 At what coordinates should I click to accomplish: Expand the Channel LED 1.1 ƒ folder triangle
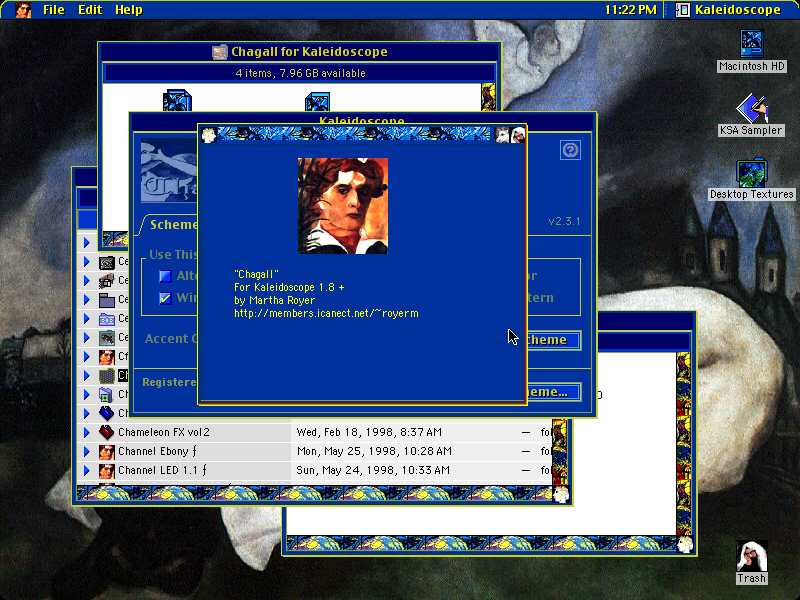pos(87,470)
